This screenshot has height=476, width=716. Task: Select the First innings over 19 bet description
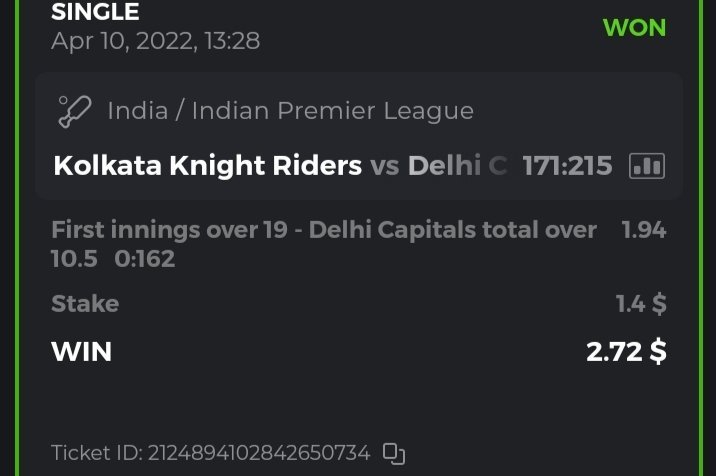click(x=323, y=230)
